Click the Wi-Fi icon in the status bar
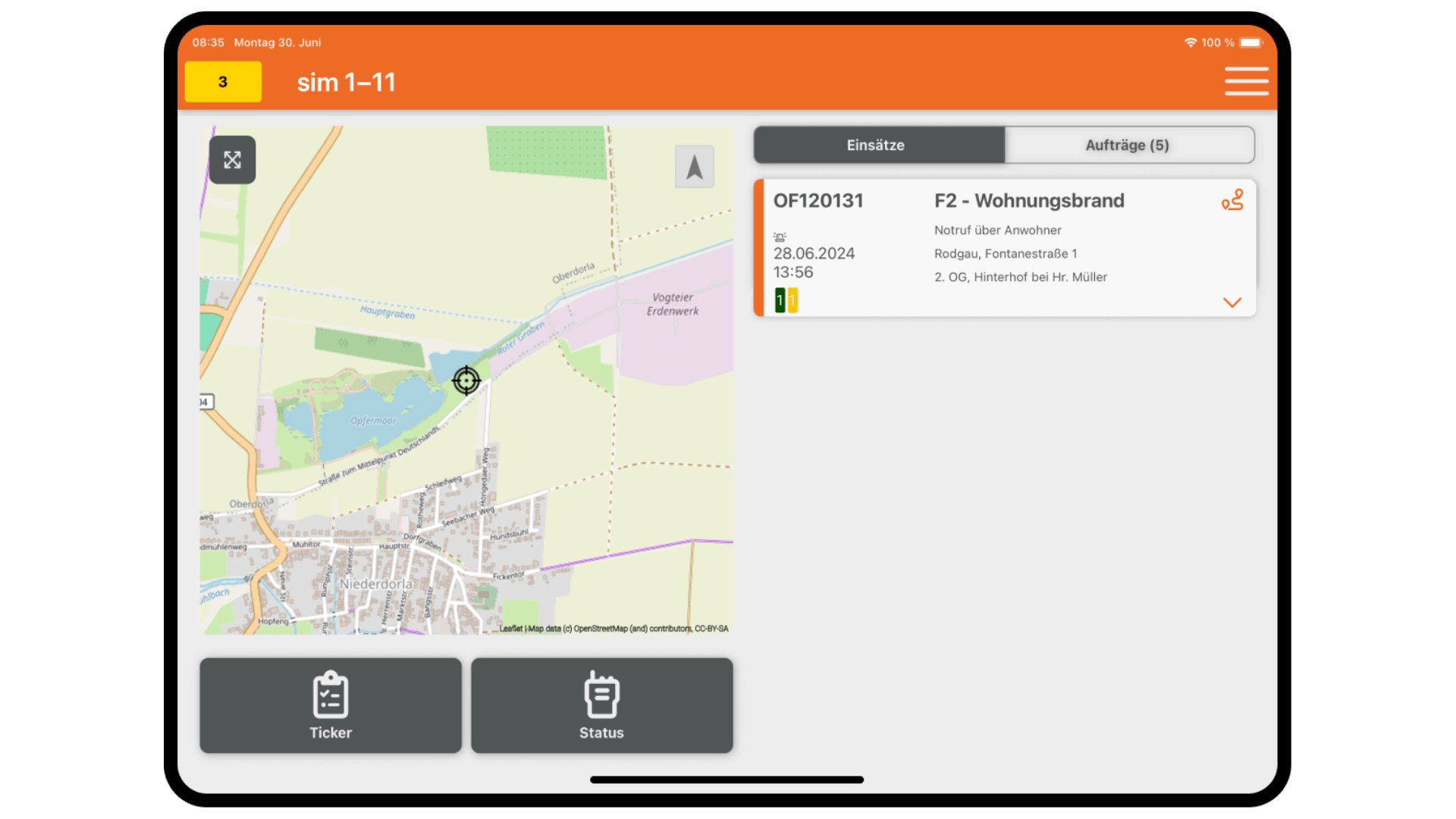The image size is (1456, 819). tap(1189, 42)
